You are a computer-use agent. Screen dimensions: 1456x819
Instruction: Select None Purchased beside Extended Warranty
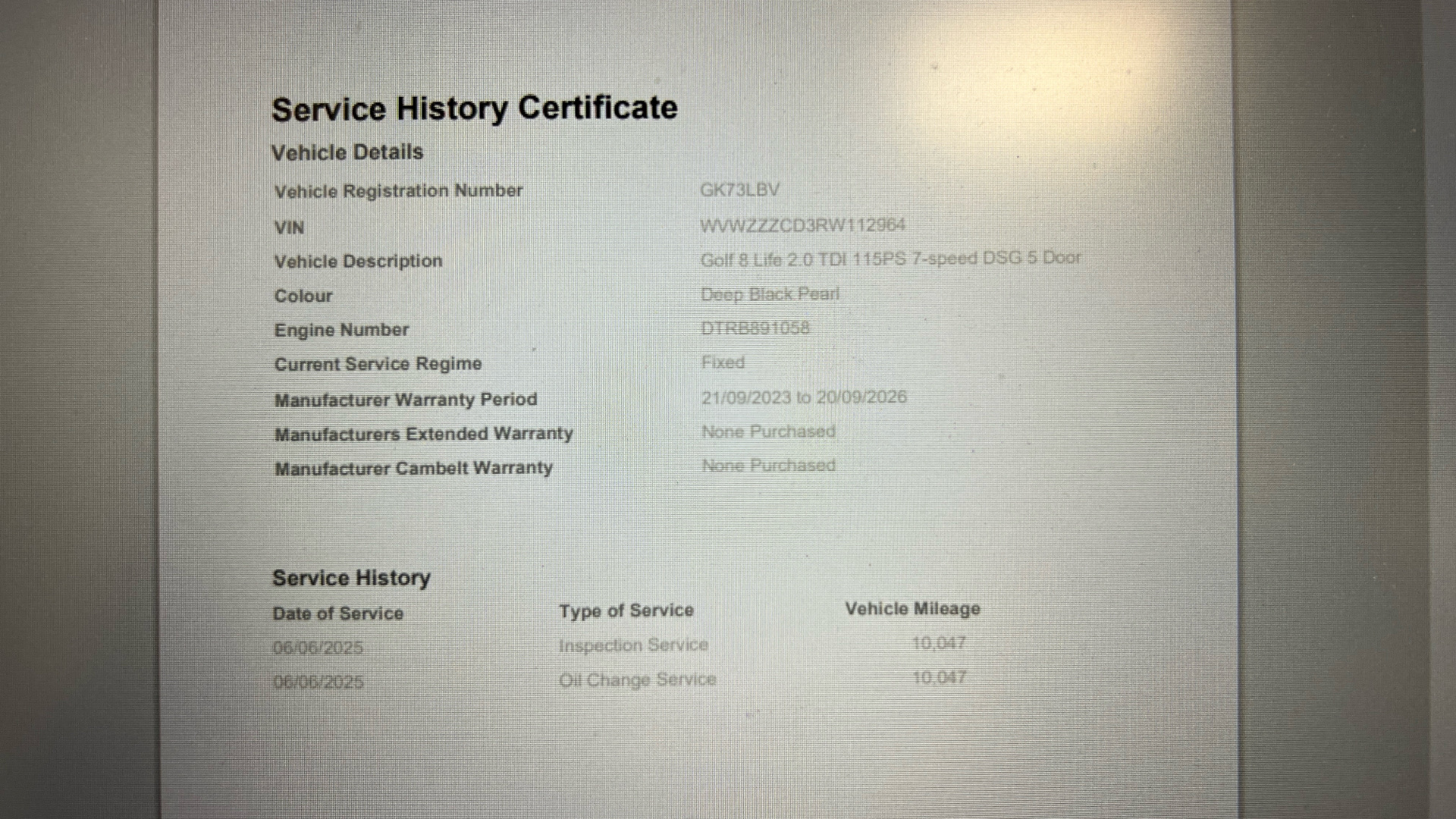click(x=768, y=431)
